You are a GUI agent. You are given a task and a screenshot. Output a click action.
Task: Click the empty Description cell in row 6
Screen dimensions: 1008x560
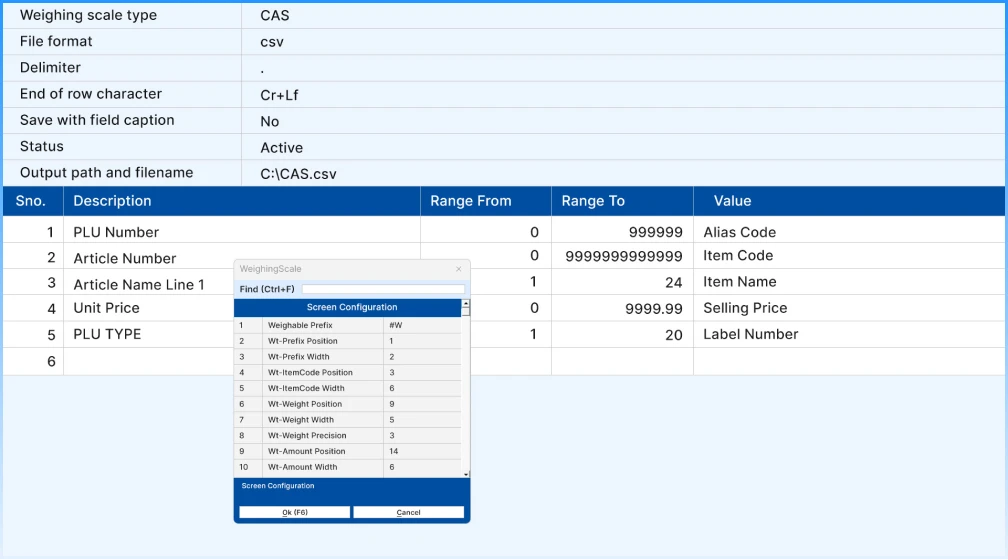(149, 362)
